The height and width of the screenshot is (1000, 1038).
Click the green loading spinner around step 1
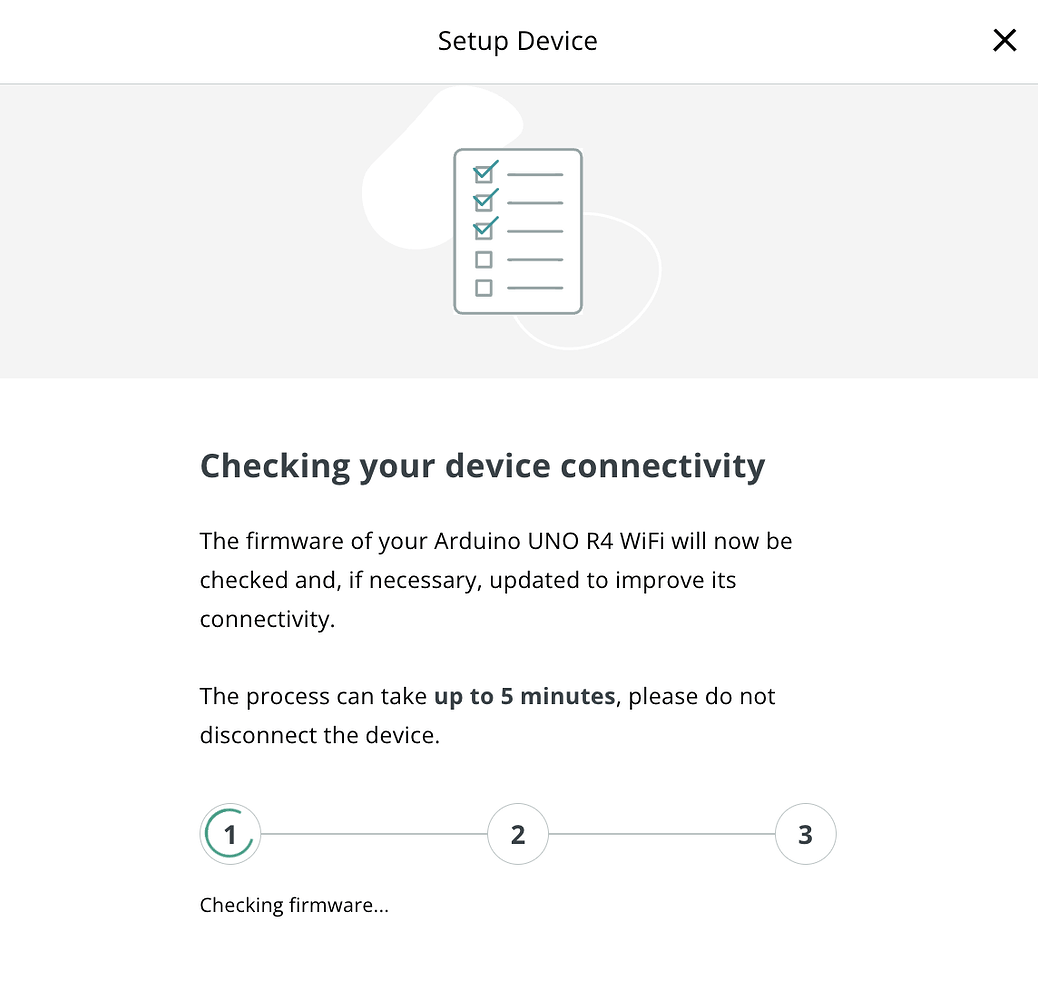230,833
